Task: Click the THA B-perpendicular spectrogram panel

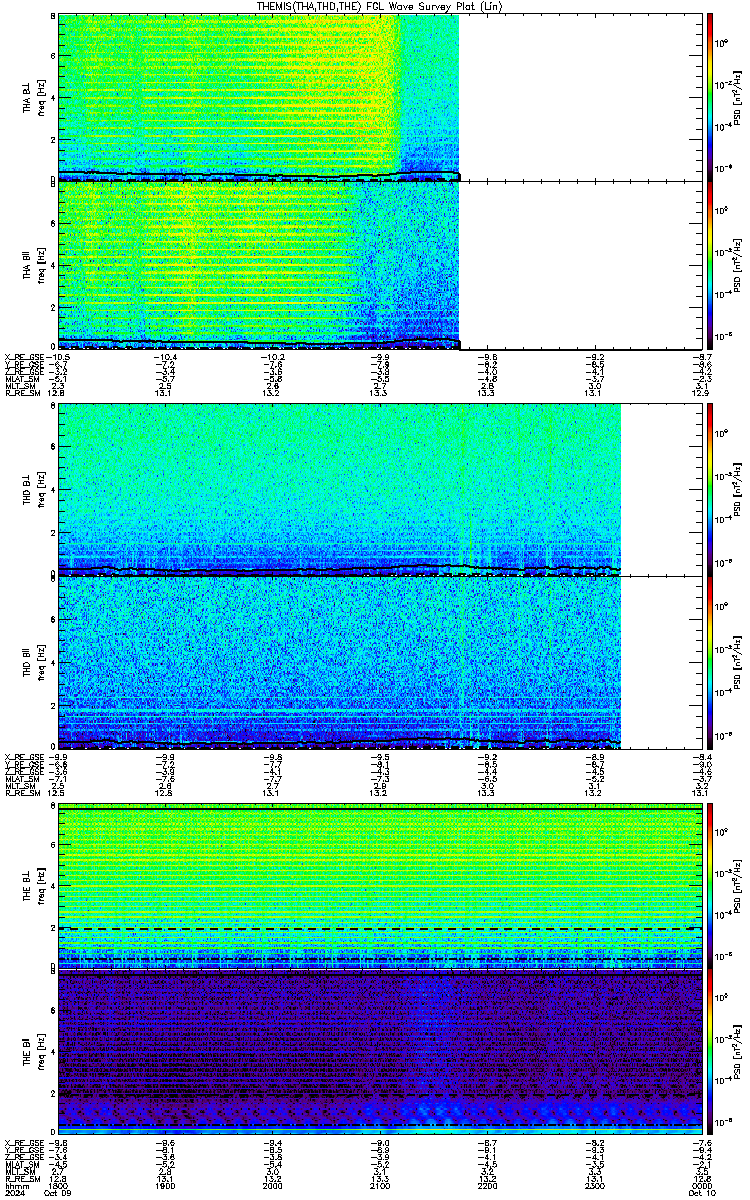Action: coord(378,97)
